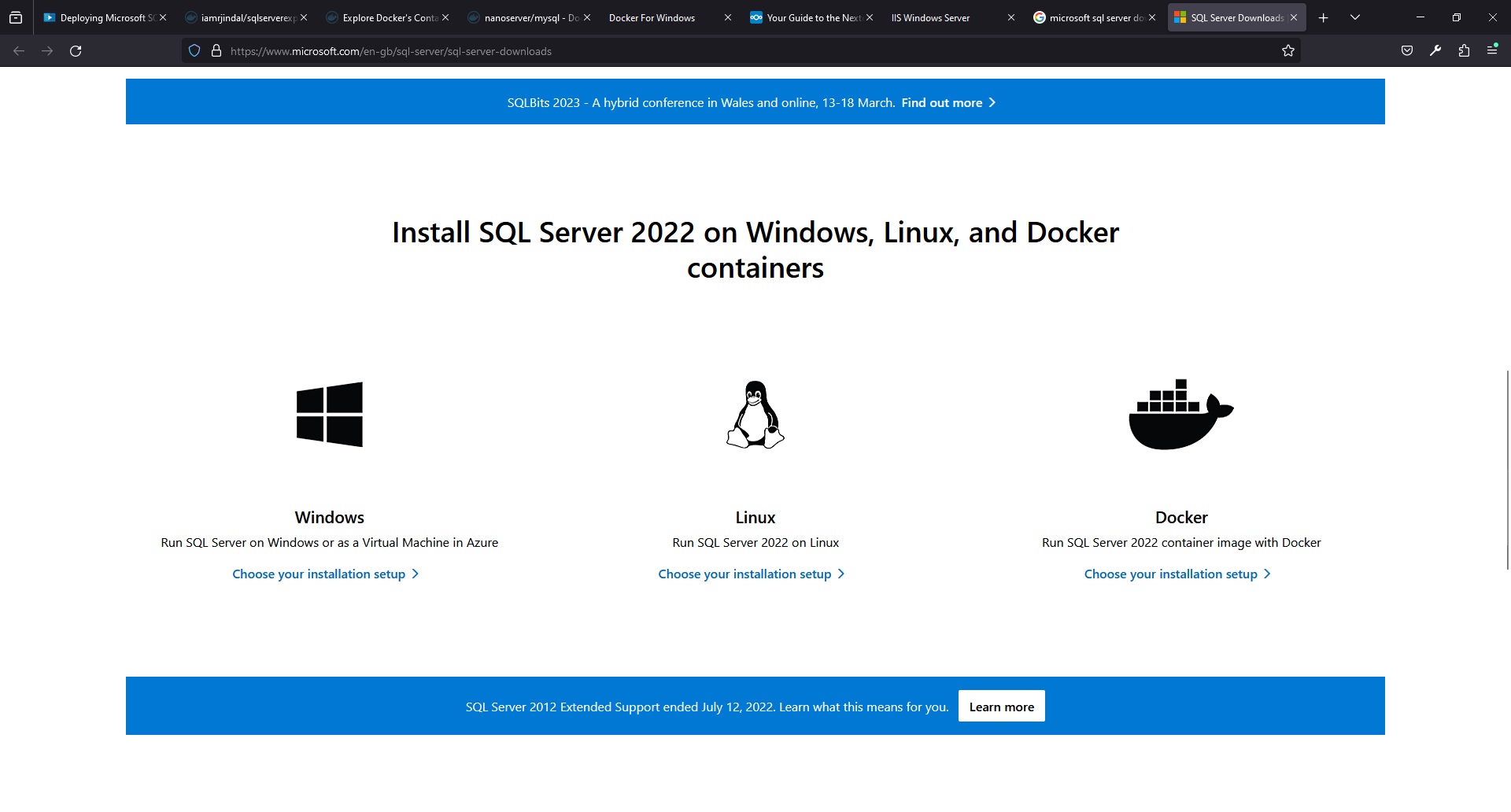Click the Save to Pocket icon
Screen dimensions: 1511x812
(1407, 51)
